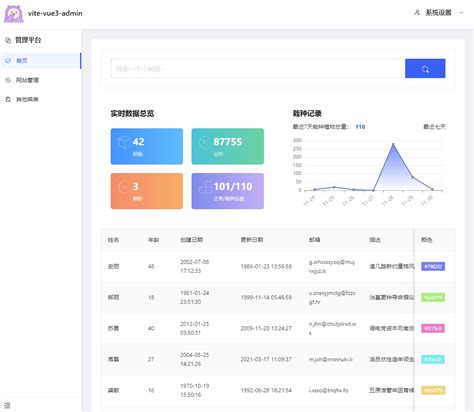Click the user avatar icon in header
The image size is (474, 412).
click(417, 13)
